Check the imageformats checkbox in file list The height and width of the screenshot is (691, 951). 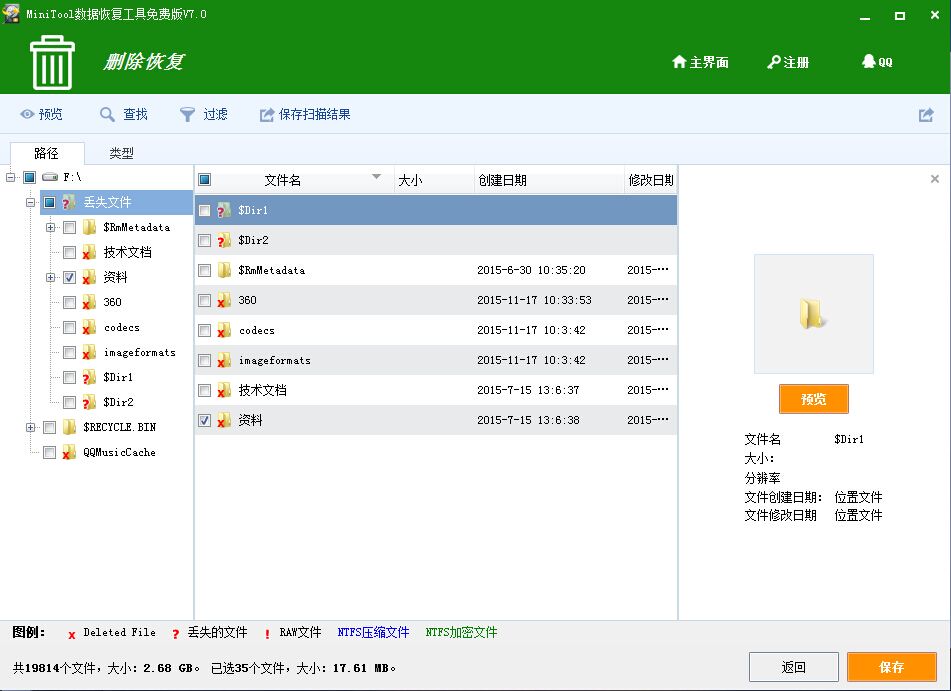point(204,360)
